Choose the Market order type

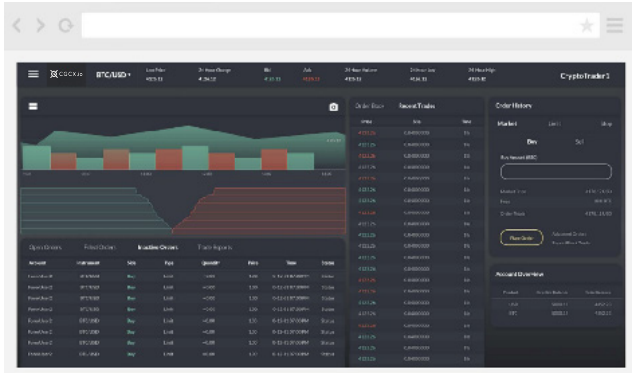point(507,124)
